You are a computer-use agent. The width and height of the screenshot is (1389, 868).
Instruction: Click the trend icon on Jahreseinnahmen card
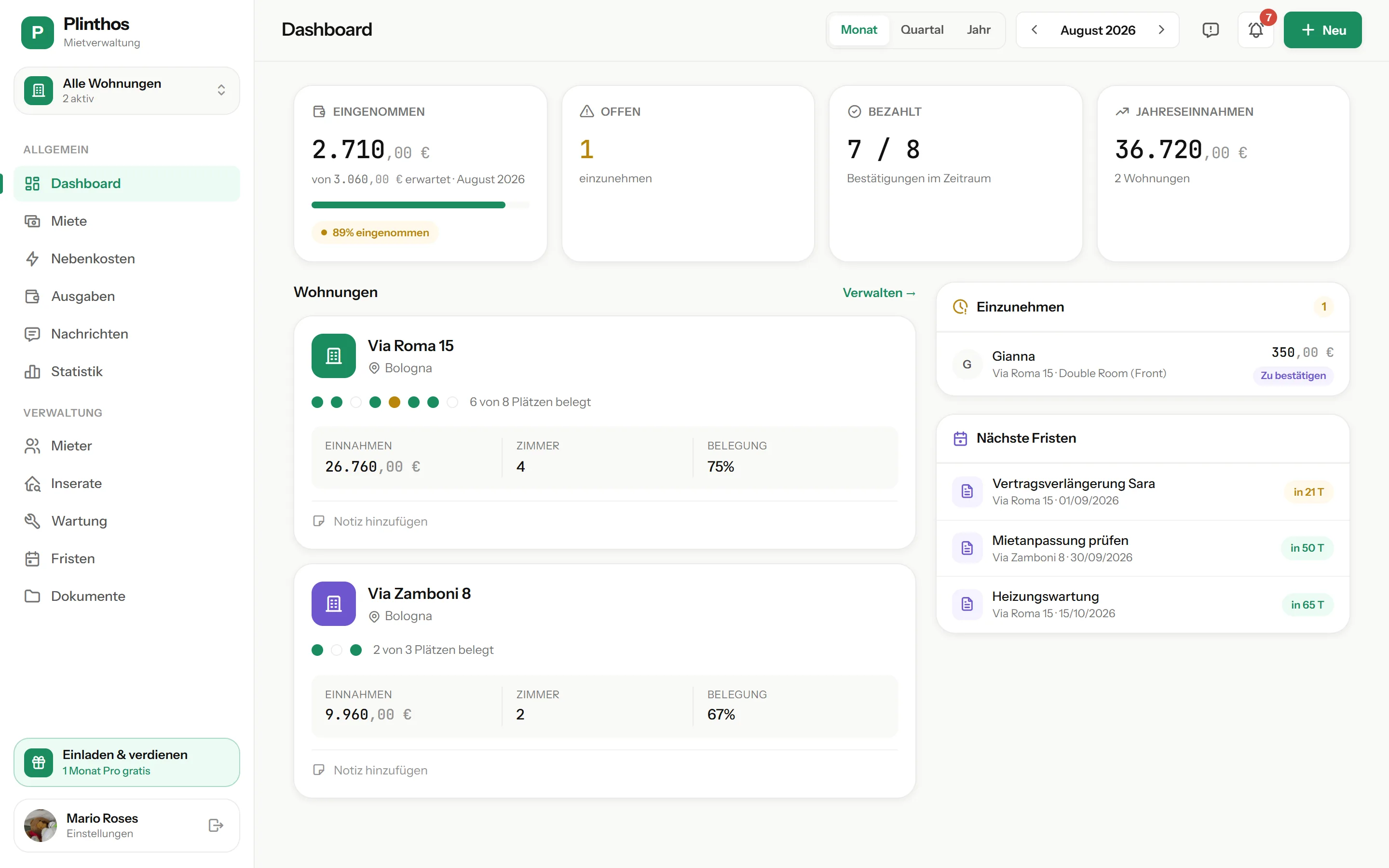pyautogui.click(x=1121, y=111)
